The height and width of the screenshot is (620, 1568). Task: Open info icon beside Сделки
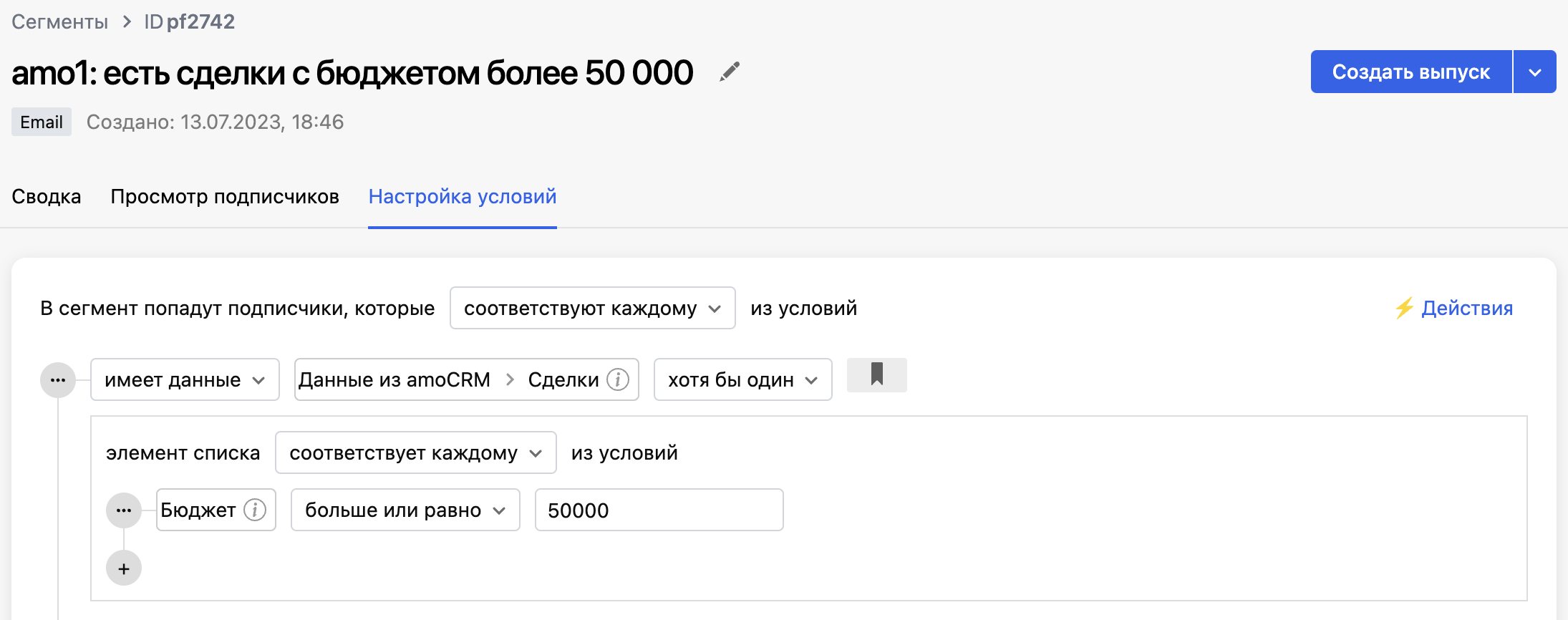pyautogui.click(x=618, y=379)
